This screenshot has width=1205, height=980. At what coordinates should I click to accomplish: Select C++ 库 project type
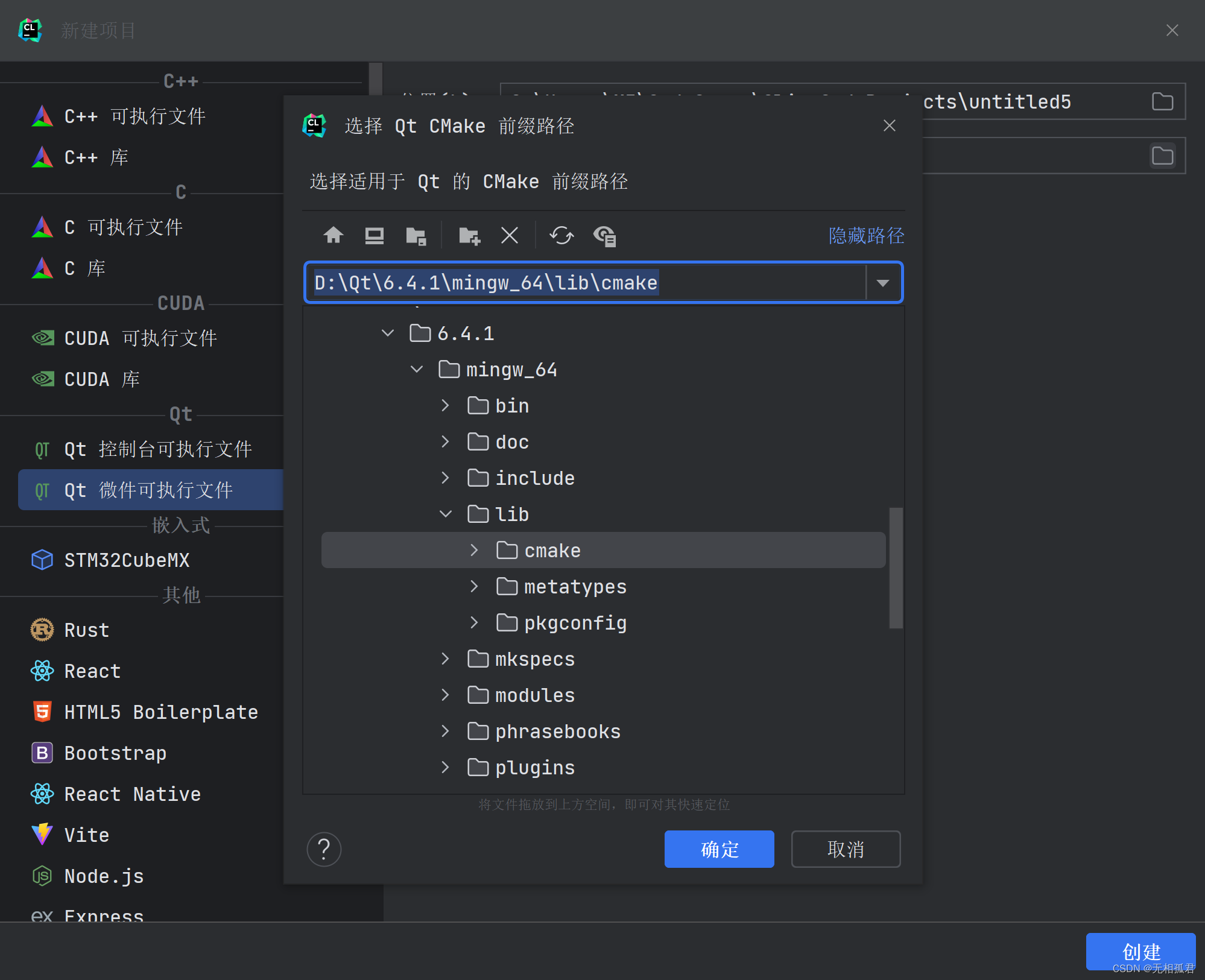pyautogui.click(x=151, y=157)
